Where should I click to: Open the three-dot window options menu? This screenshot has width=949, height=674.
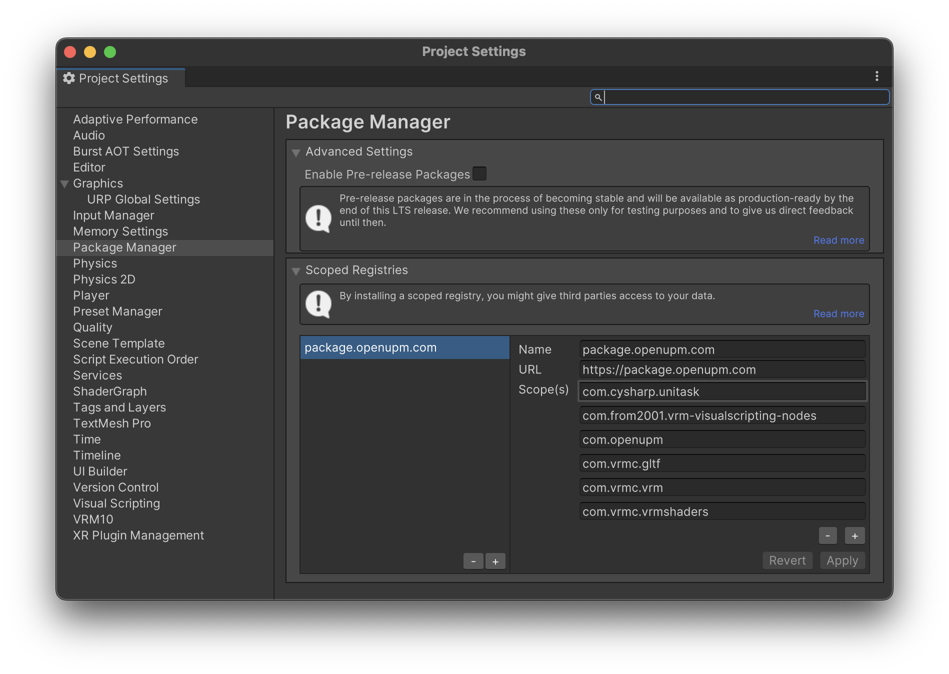click(x=876, y=76)
